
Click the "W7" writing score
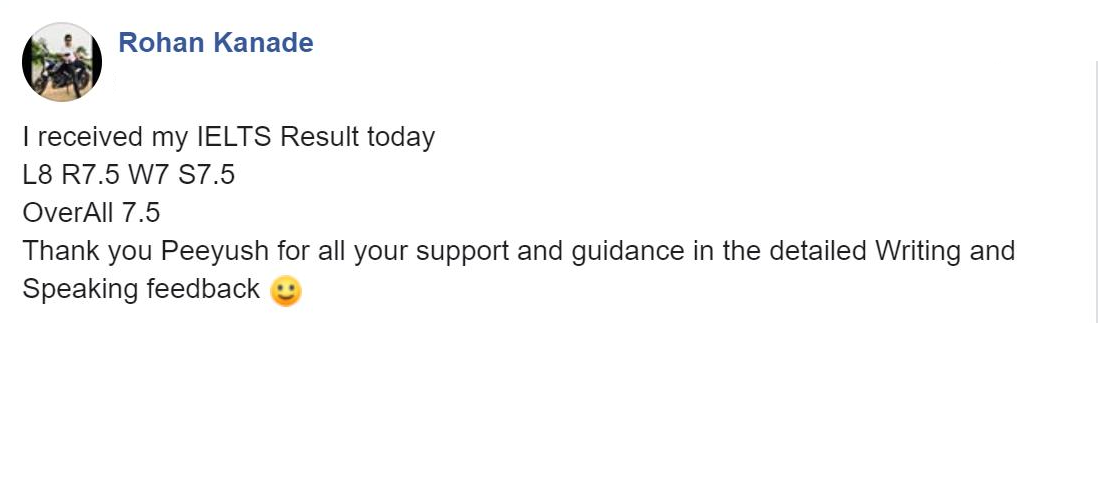(x=148, y=175)
